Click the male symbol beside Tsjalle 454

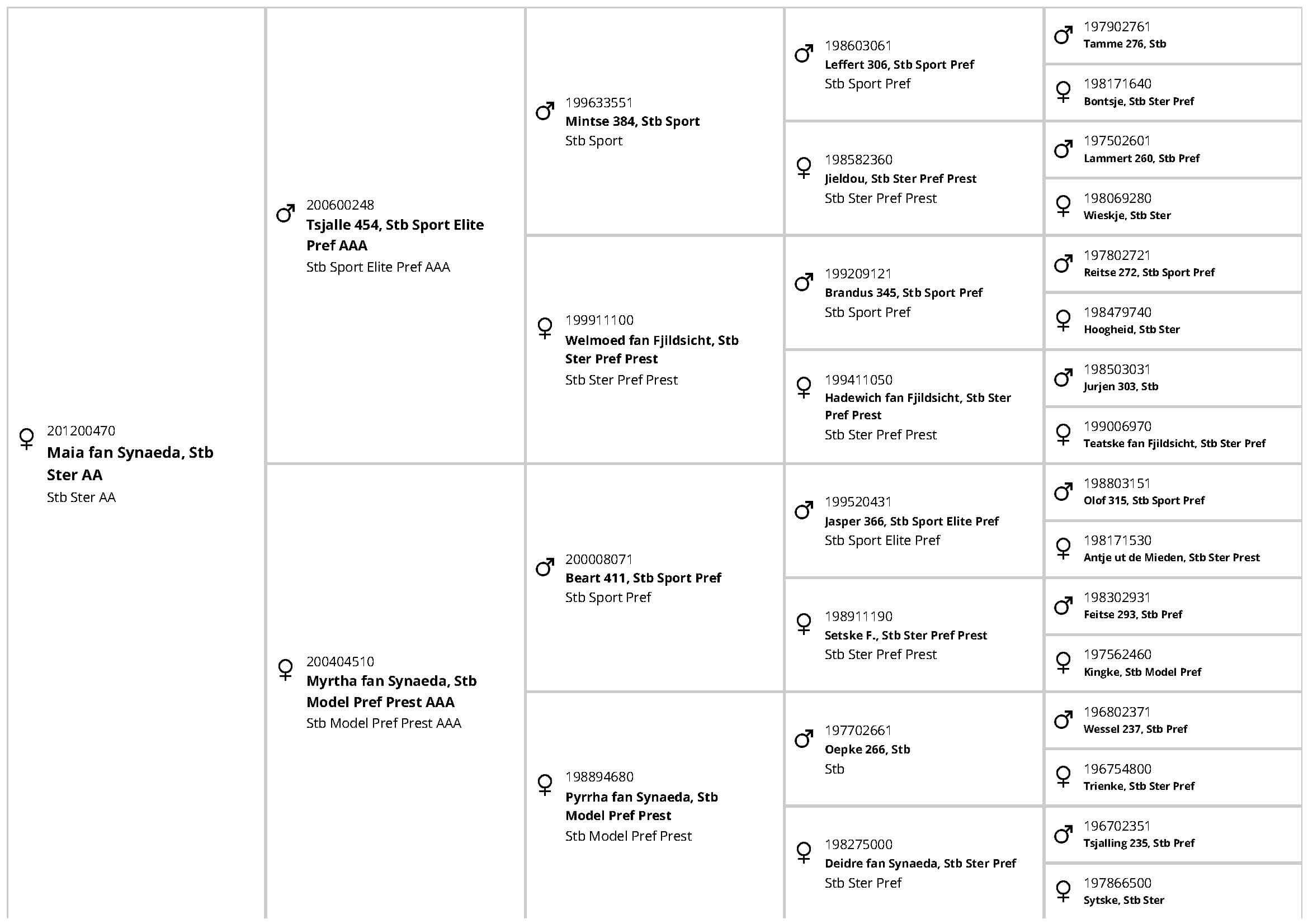tap(285, 213)
